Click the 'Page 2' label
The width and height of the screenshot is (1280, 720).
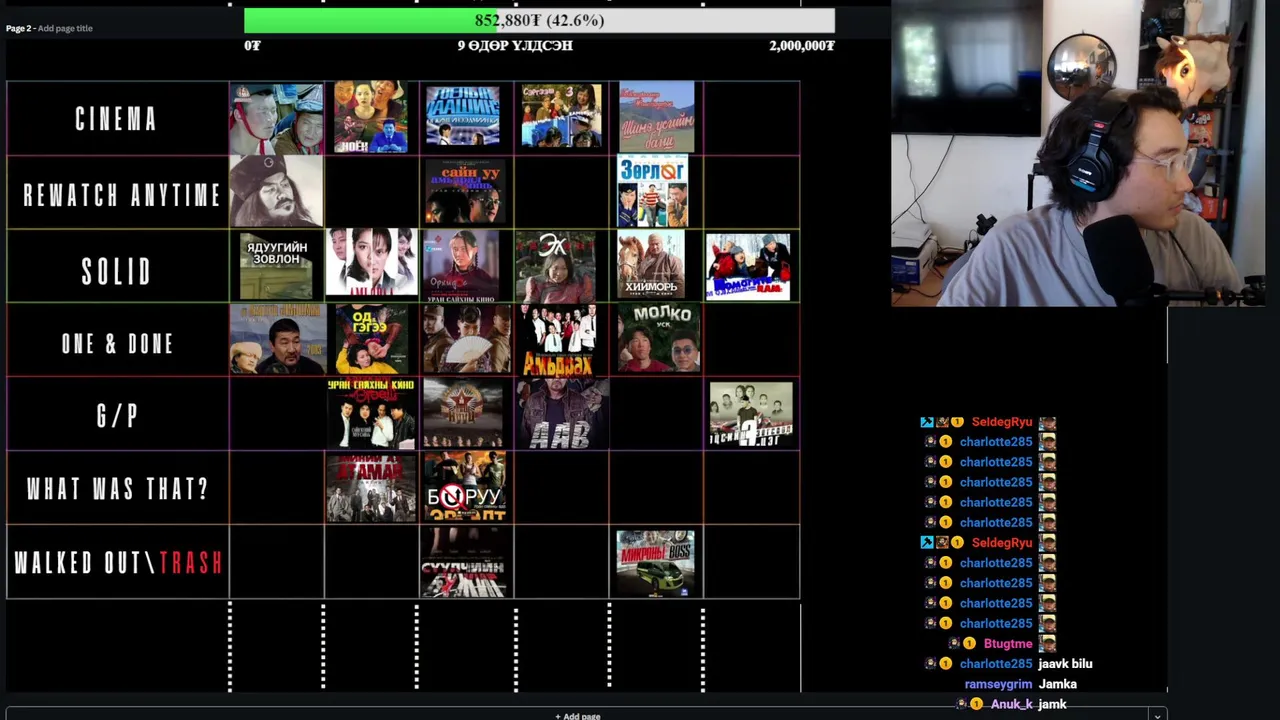click(19, 28)
